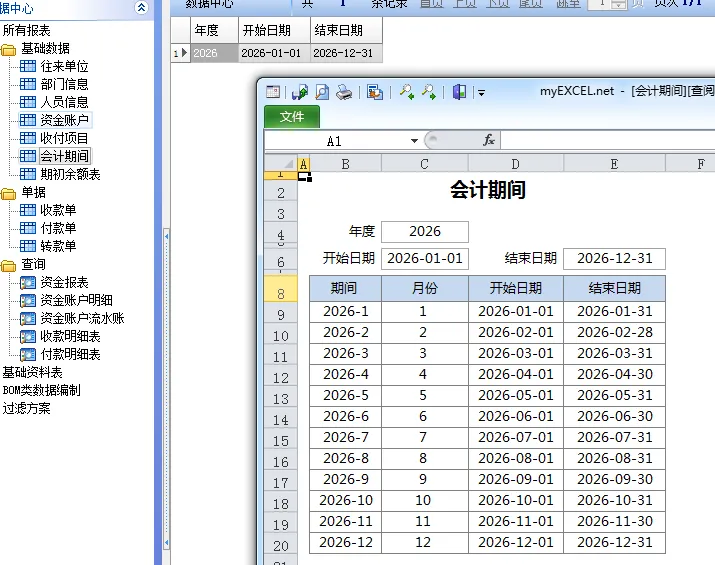Click the copy-report icon after printer
This screenshot has width=715, height=565.
click(x=374, y=92)
